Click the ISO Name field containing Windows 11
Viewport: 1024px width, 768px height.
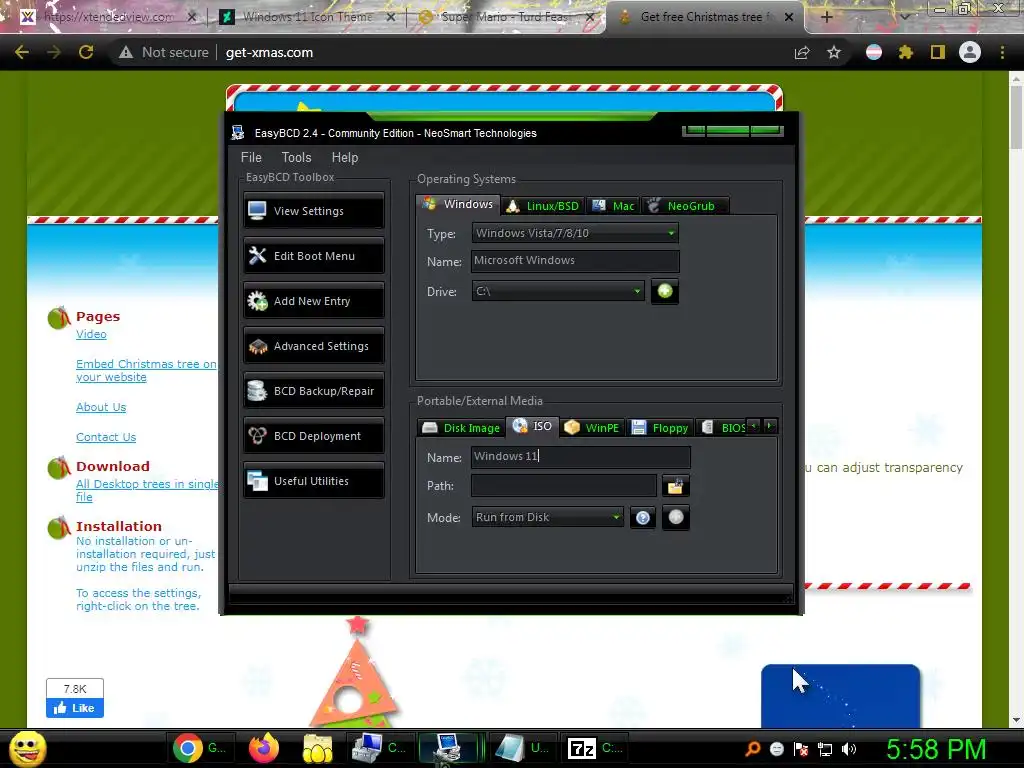581,456
